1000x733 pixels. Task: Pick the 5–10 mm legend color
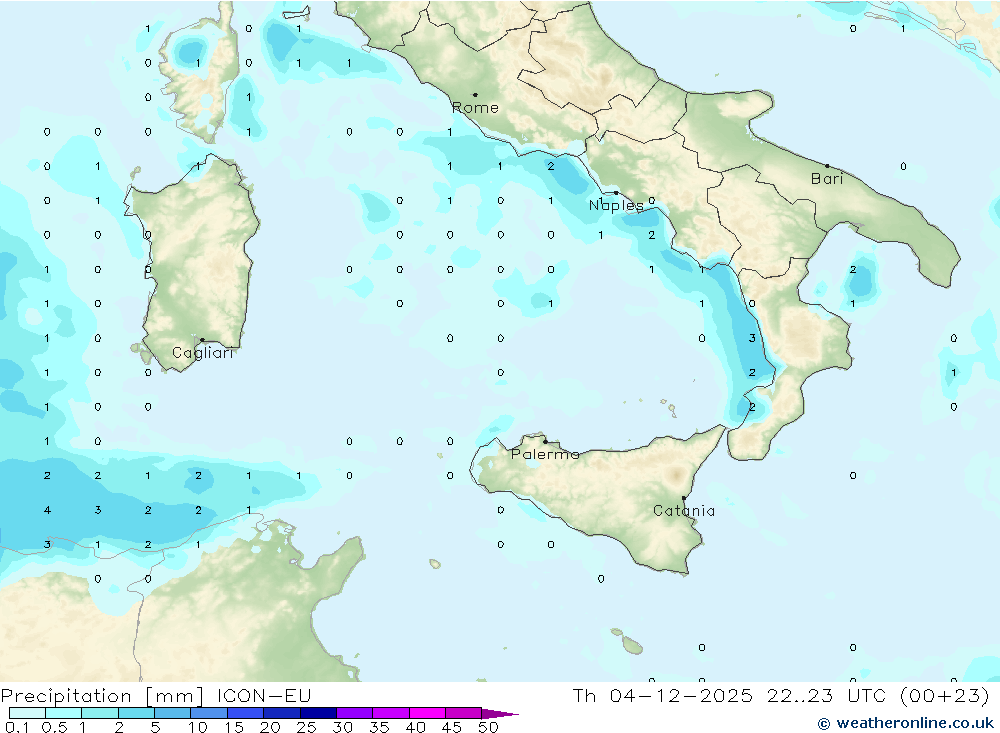click(173, 713)
